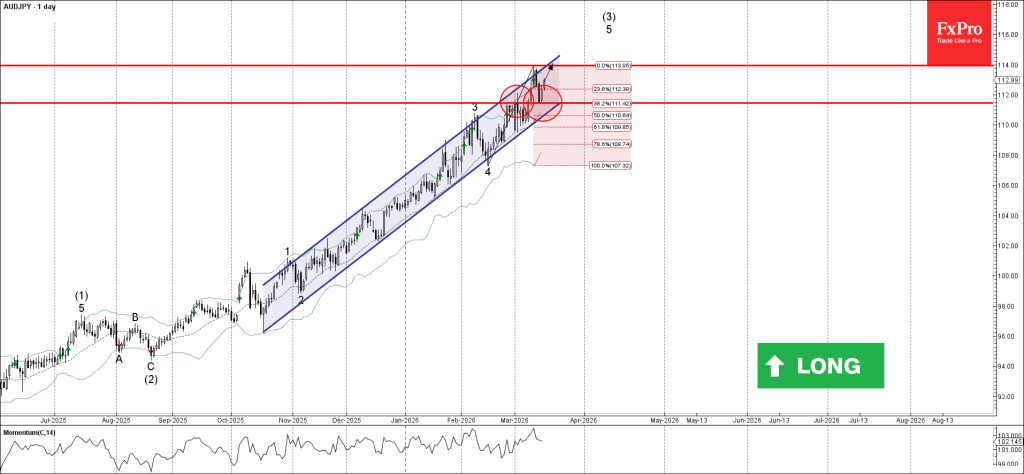Click the 101.000 momentum axis label
Screen dimensions: 1024x474
(x=1008, y=450)
